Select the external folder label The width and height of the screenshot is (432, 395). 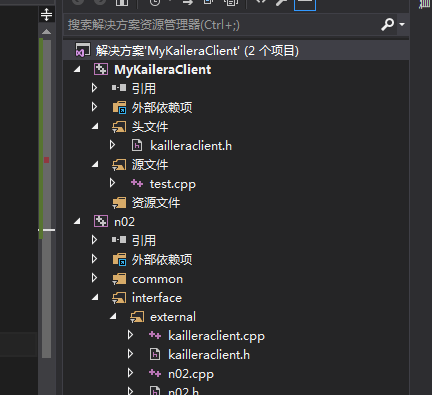(x=173, y=317)
